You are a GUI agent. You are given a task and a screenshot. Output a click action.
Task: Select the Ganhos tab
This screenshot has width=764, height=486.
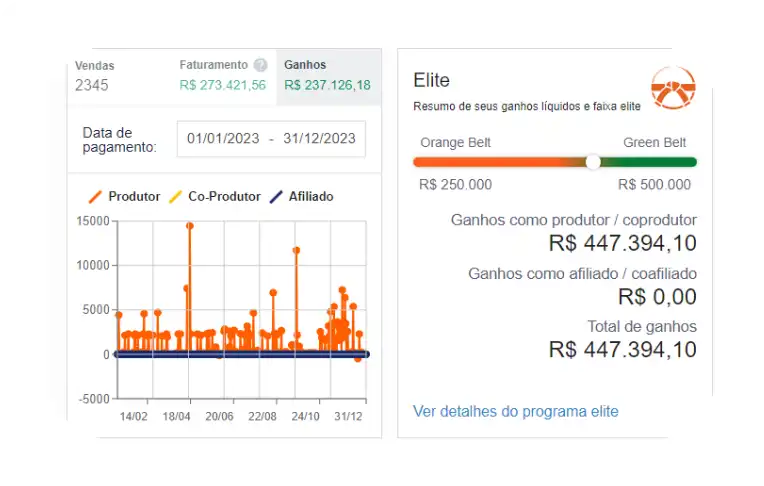point(327,75)
